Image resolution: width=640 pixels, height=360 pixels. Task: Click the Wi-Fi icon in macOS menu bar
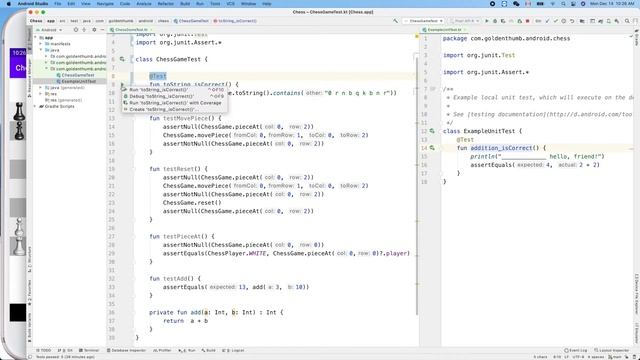pyautogui.click(x=553, y=4)
